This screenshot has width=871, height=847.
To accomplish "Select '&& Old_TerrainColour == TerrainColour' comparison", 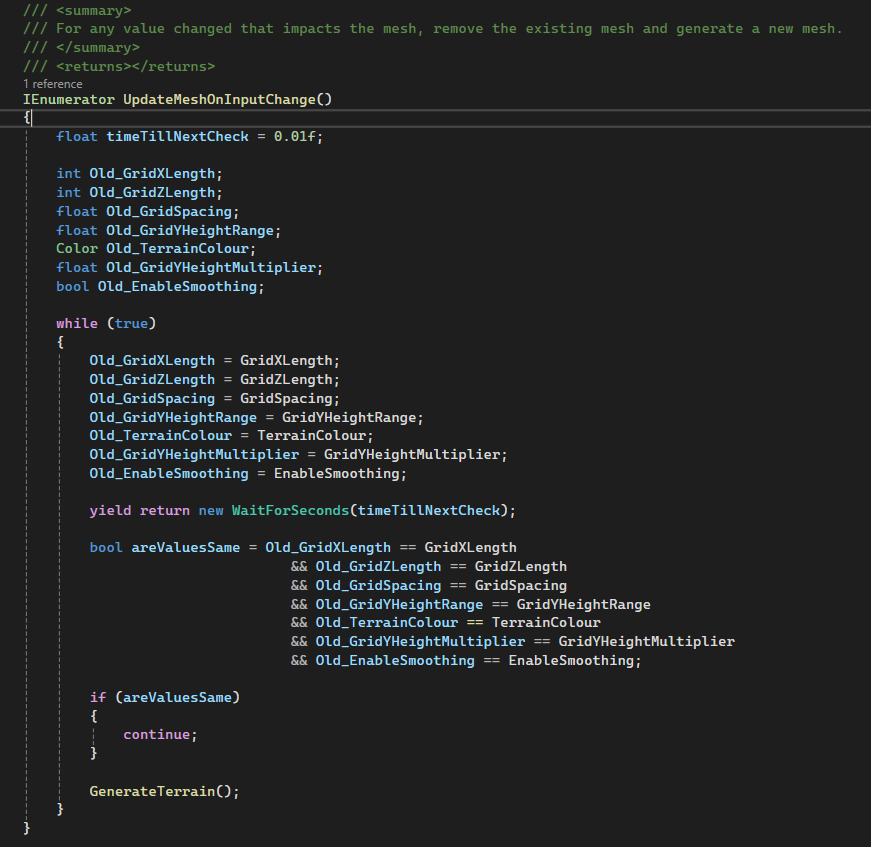I will click(445, 623).
